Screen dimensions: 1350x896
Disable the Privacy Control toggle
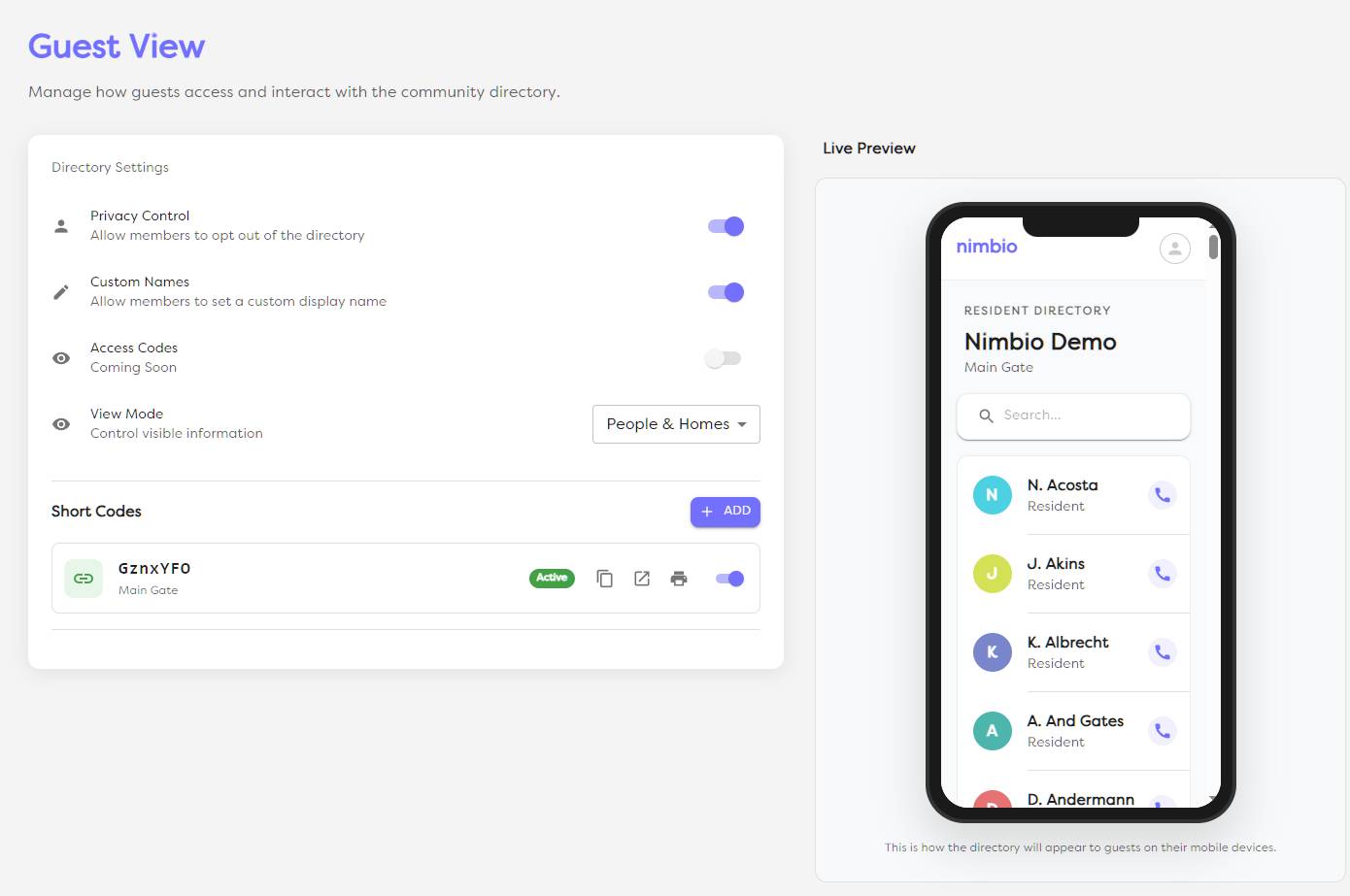tap(726, 226)
